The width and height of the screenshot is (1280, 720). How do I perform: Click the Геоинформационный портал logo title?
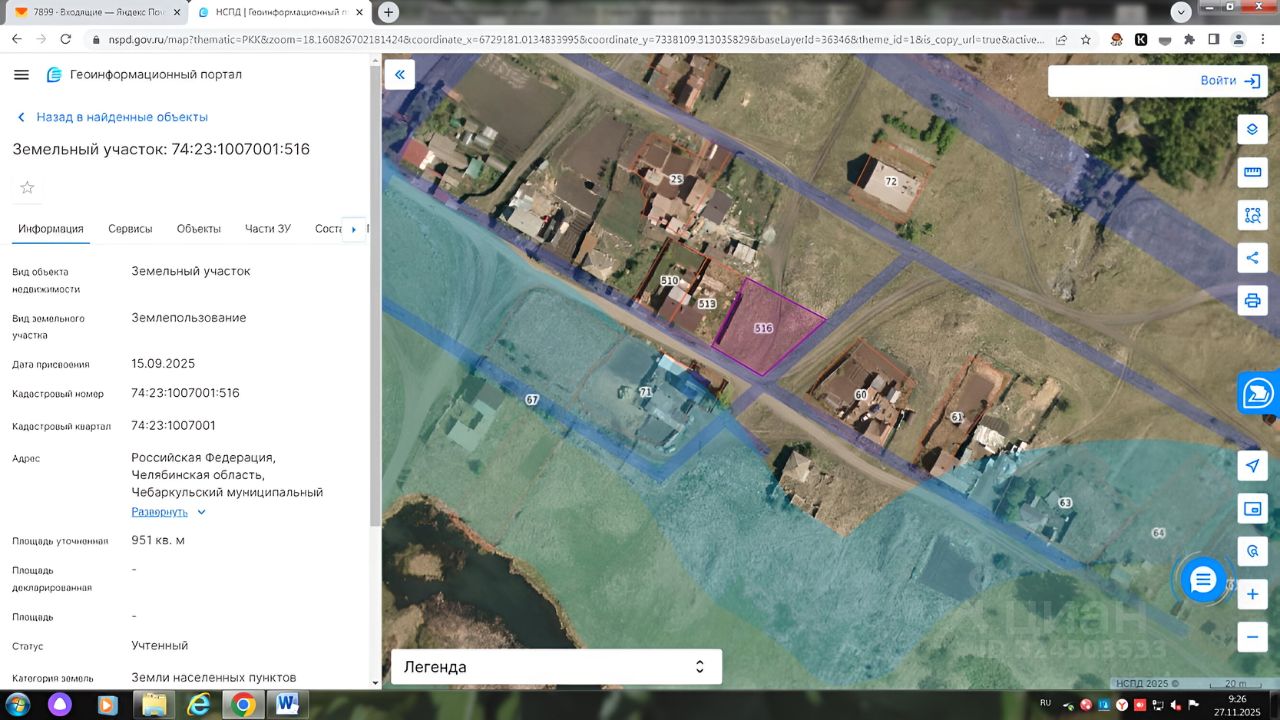[156, 75]
